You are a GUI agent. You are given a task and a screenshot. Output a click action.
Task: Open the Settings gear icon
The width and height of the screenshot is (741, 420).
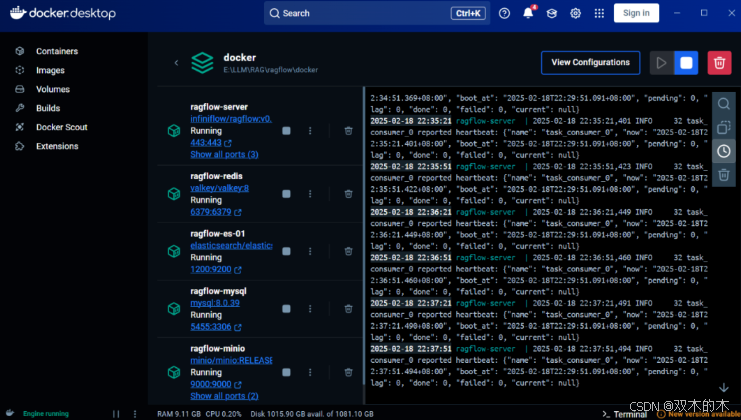click(x=575, y=13)
